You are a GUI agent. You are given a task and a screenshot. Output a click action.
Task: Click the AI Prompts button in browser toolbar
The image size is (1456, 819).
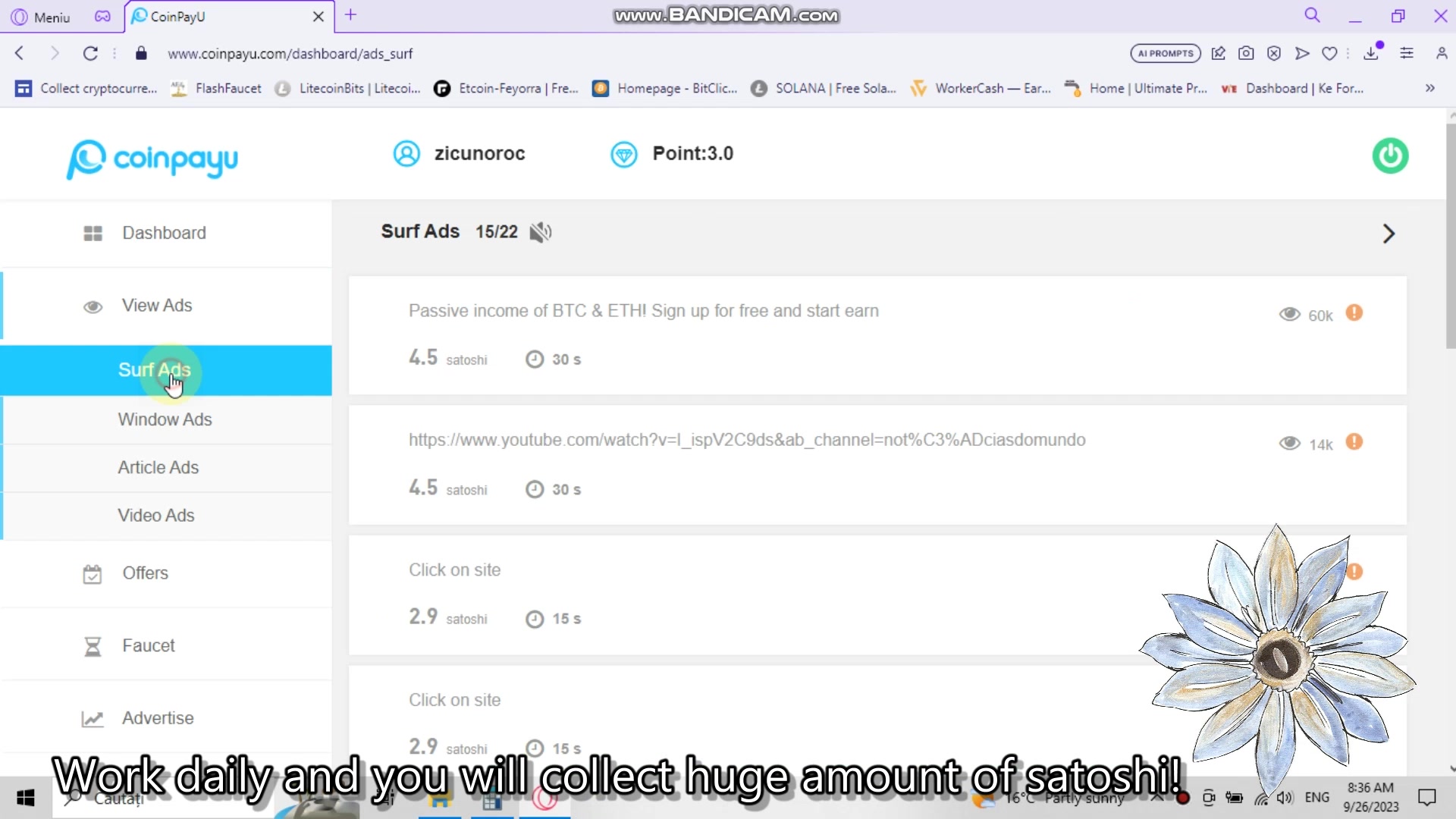pyautogui.click(x=1166, y=53)
